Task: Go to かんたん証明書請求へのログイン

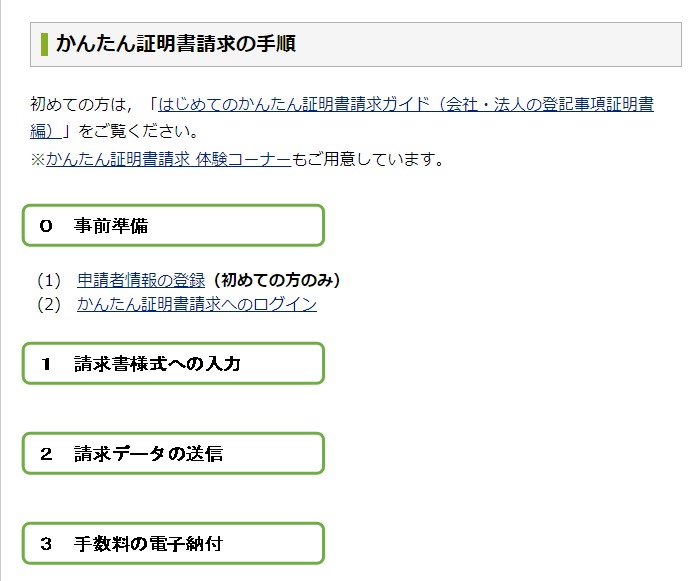Action: coord(197,304)
